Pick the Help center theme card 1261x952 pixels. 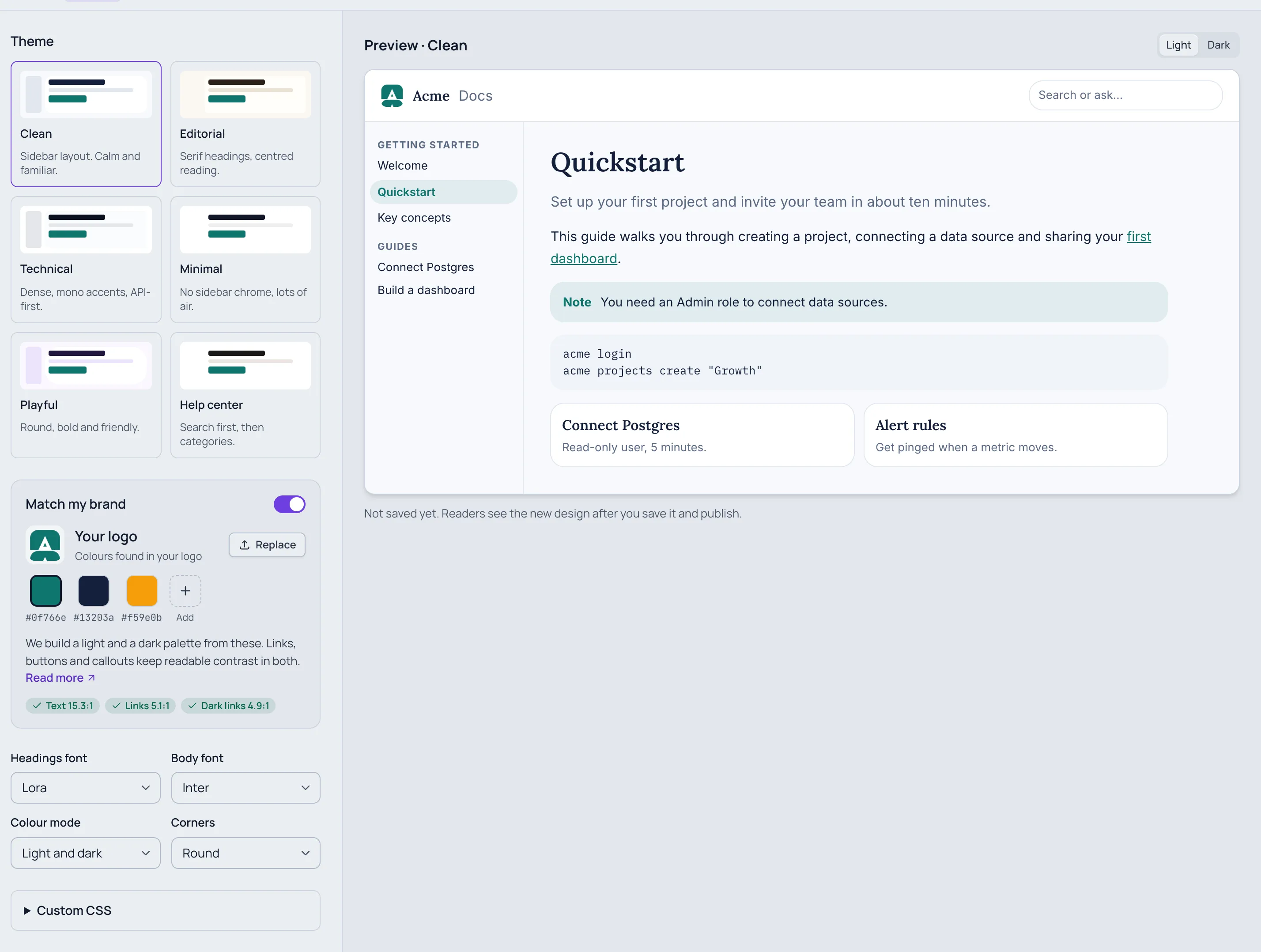pyautogui.click(x=245, y=395)
